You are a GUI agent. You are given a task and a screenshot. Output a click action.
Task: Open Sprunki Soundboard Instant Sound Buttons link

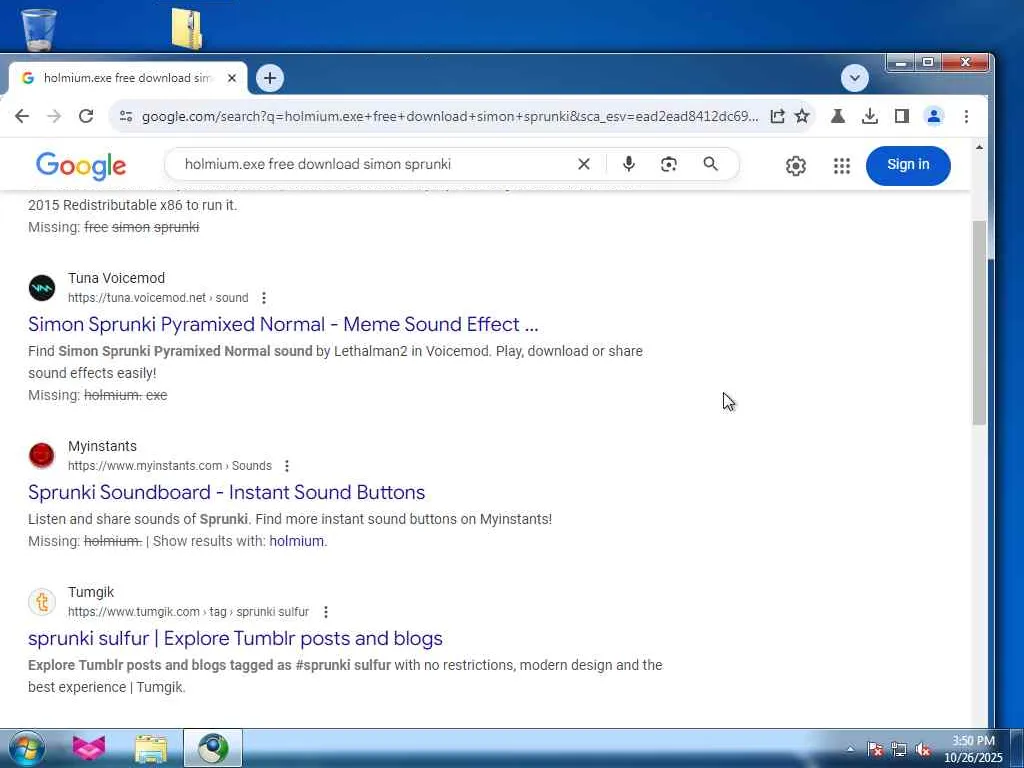pyautogui.click(x=227, y=492)
